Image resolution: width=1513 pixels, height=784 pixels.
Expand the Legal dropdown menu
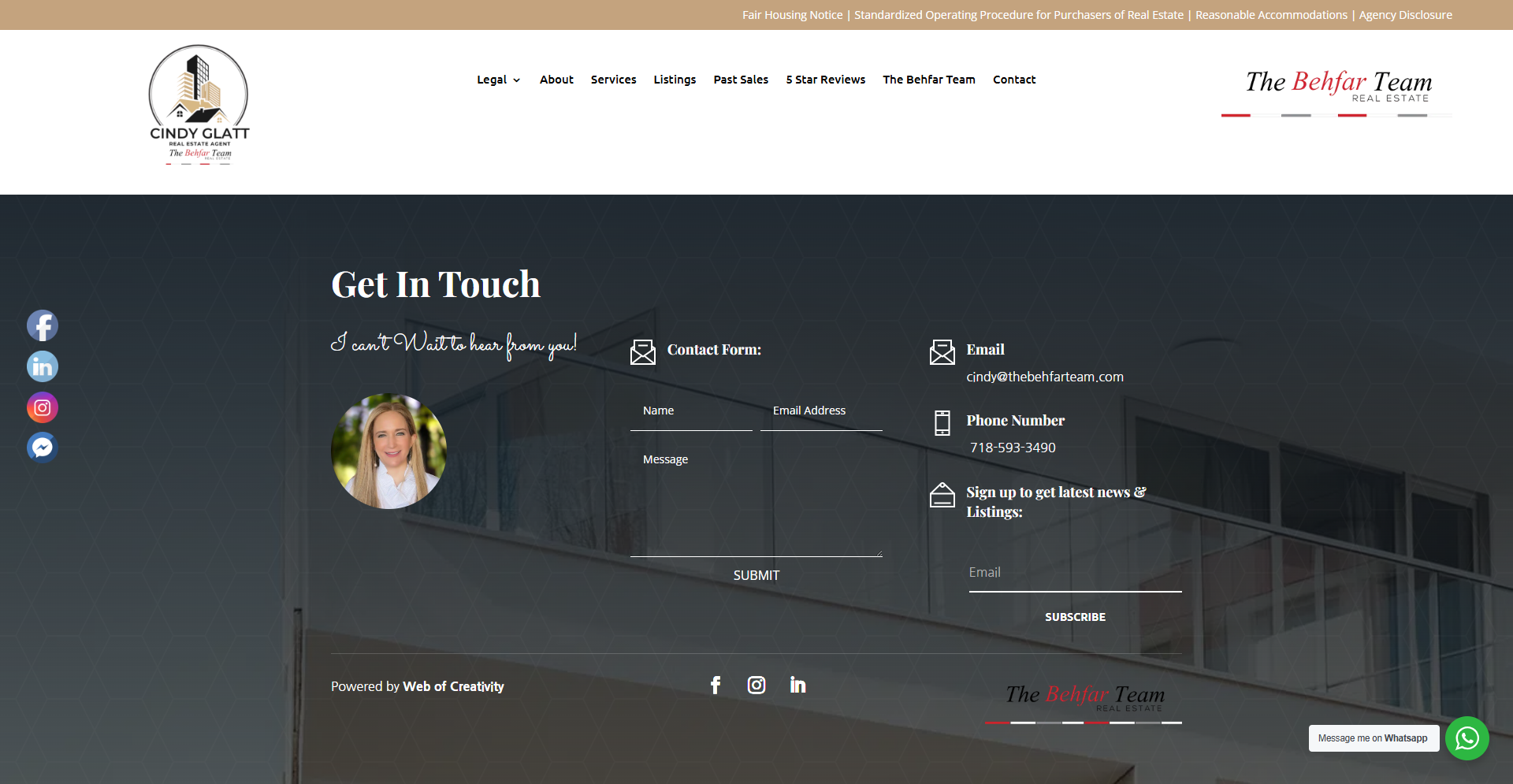[498, 80]
